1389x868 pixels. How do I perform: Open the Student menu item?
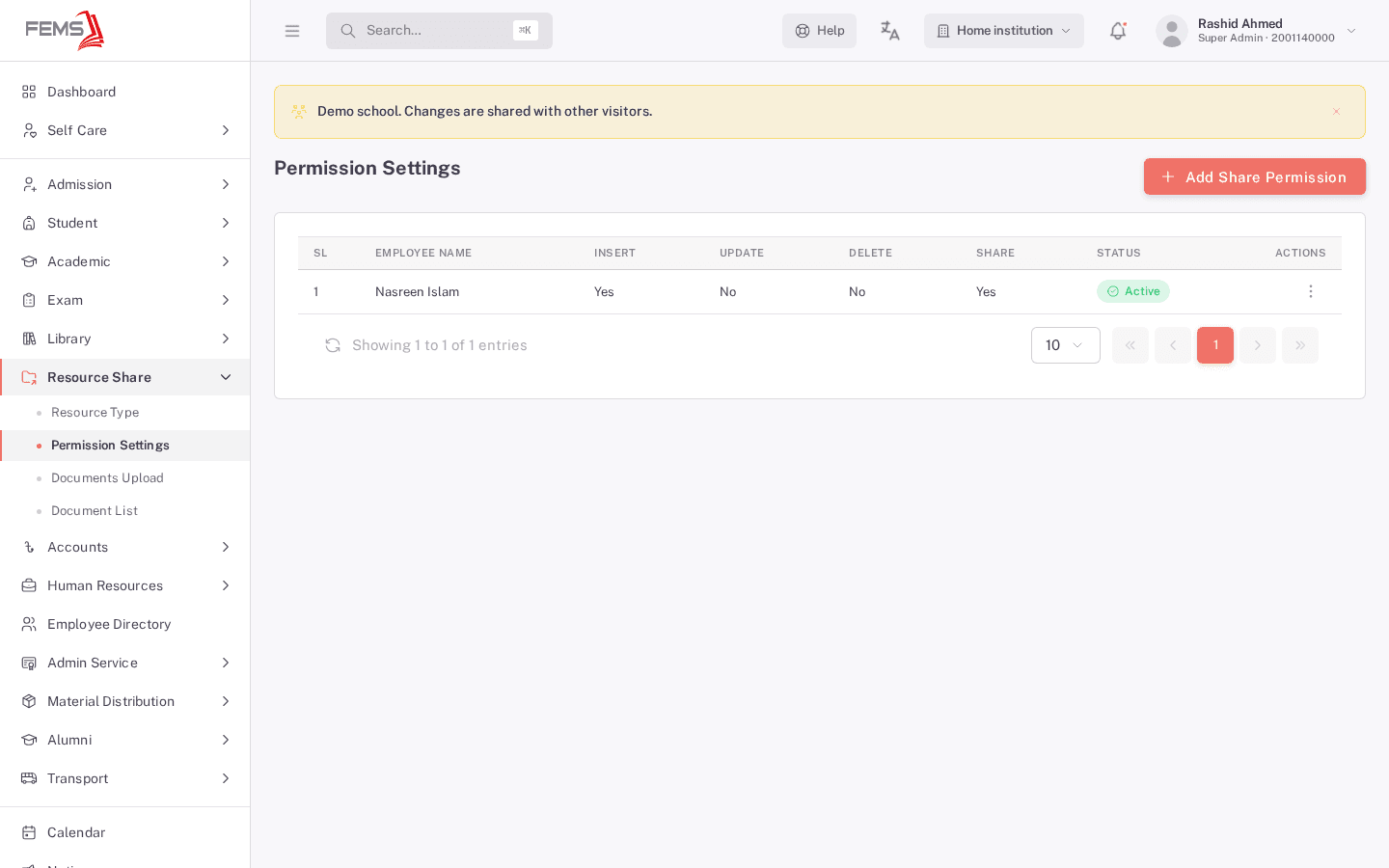[125, 223]
